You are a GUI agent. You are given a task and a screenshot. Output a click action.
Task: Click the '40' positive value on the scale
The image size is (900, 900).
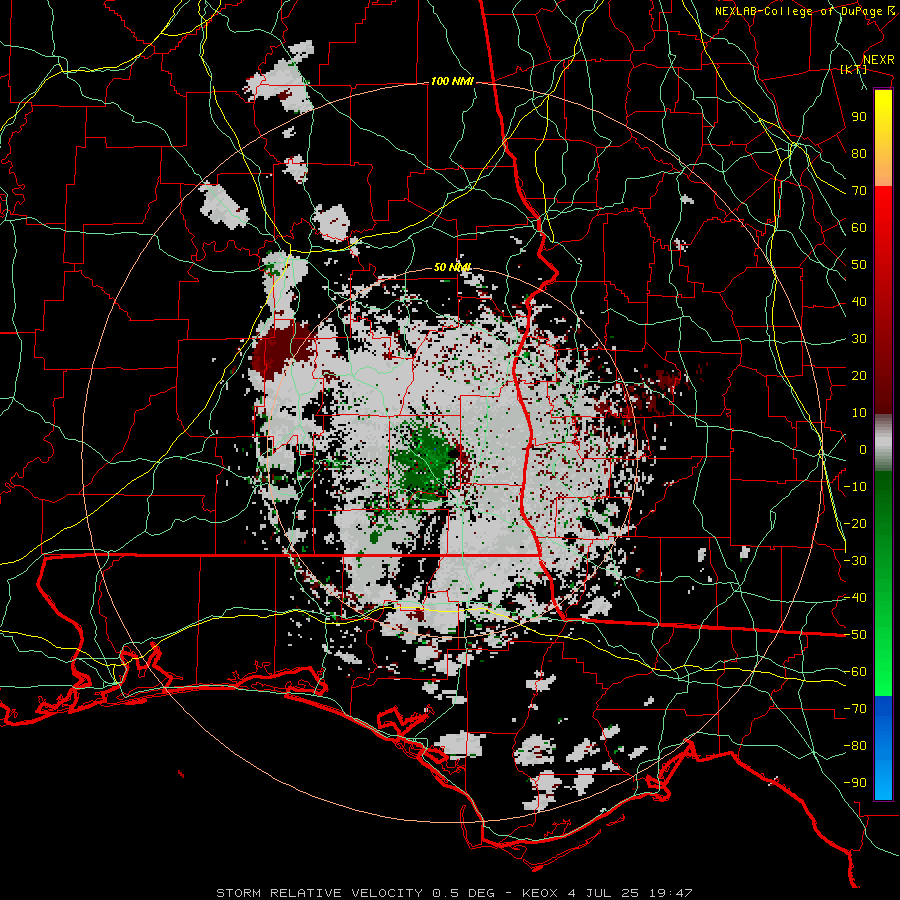tap(859, 301)
